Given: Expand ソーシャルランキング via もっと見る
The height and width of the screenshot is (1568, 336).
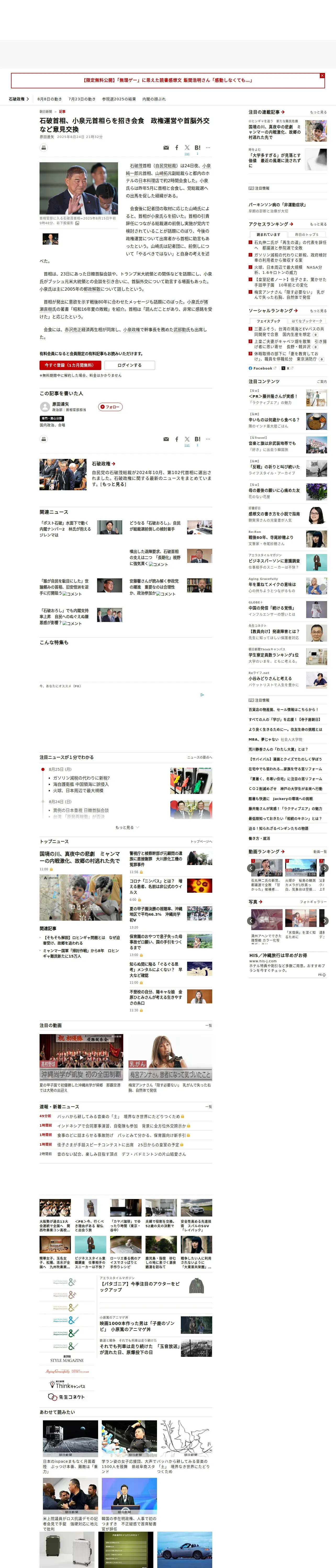Looking at the screenshot, I should tap(318, 311).
